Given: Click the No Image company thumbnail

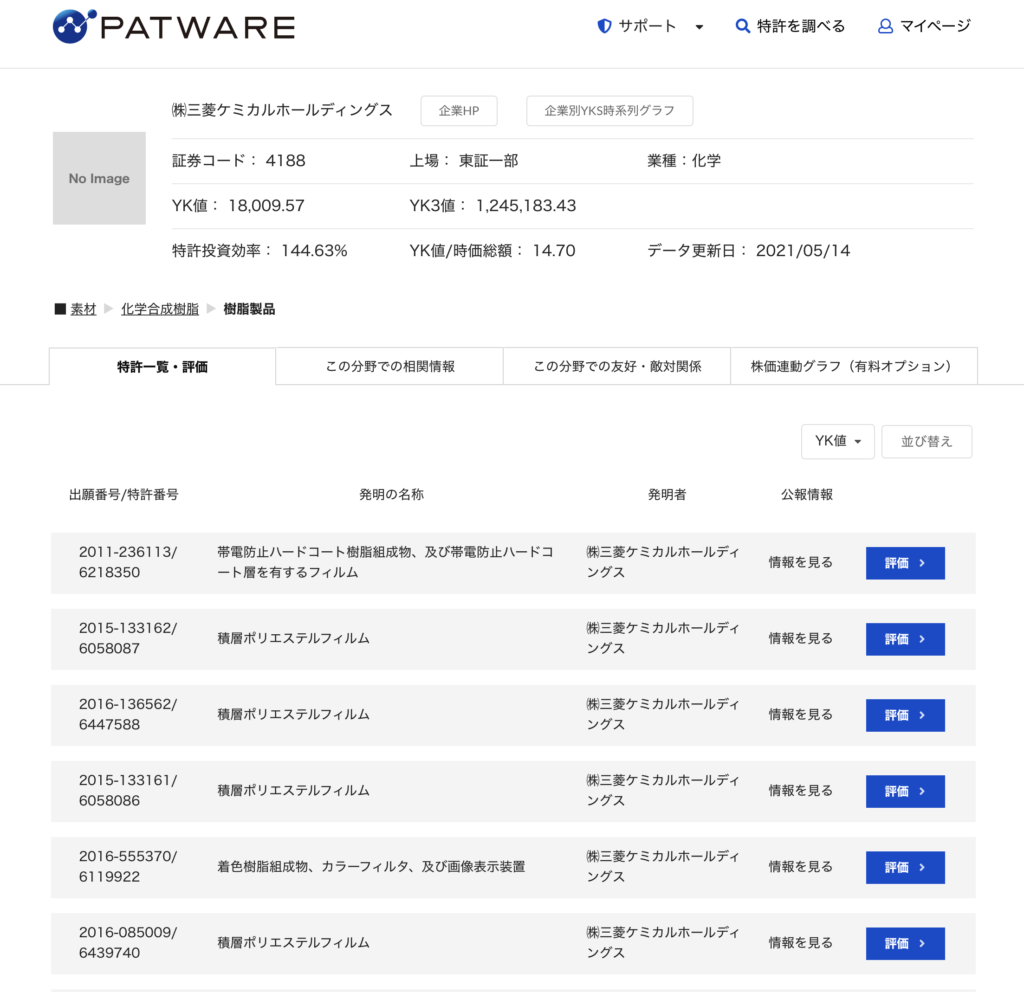Looking at the screenshot, I should point(99,178).
